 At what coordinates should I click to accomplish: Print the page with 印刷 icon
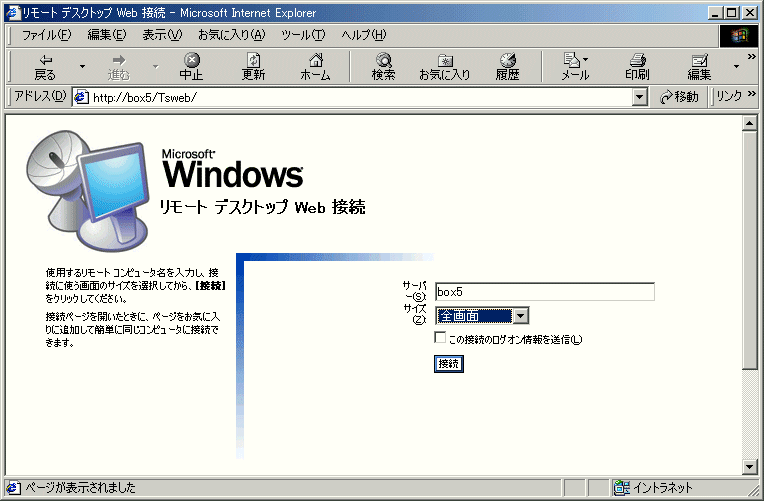[637, 66]
